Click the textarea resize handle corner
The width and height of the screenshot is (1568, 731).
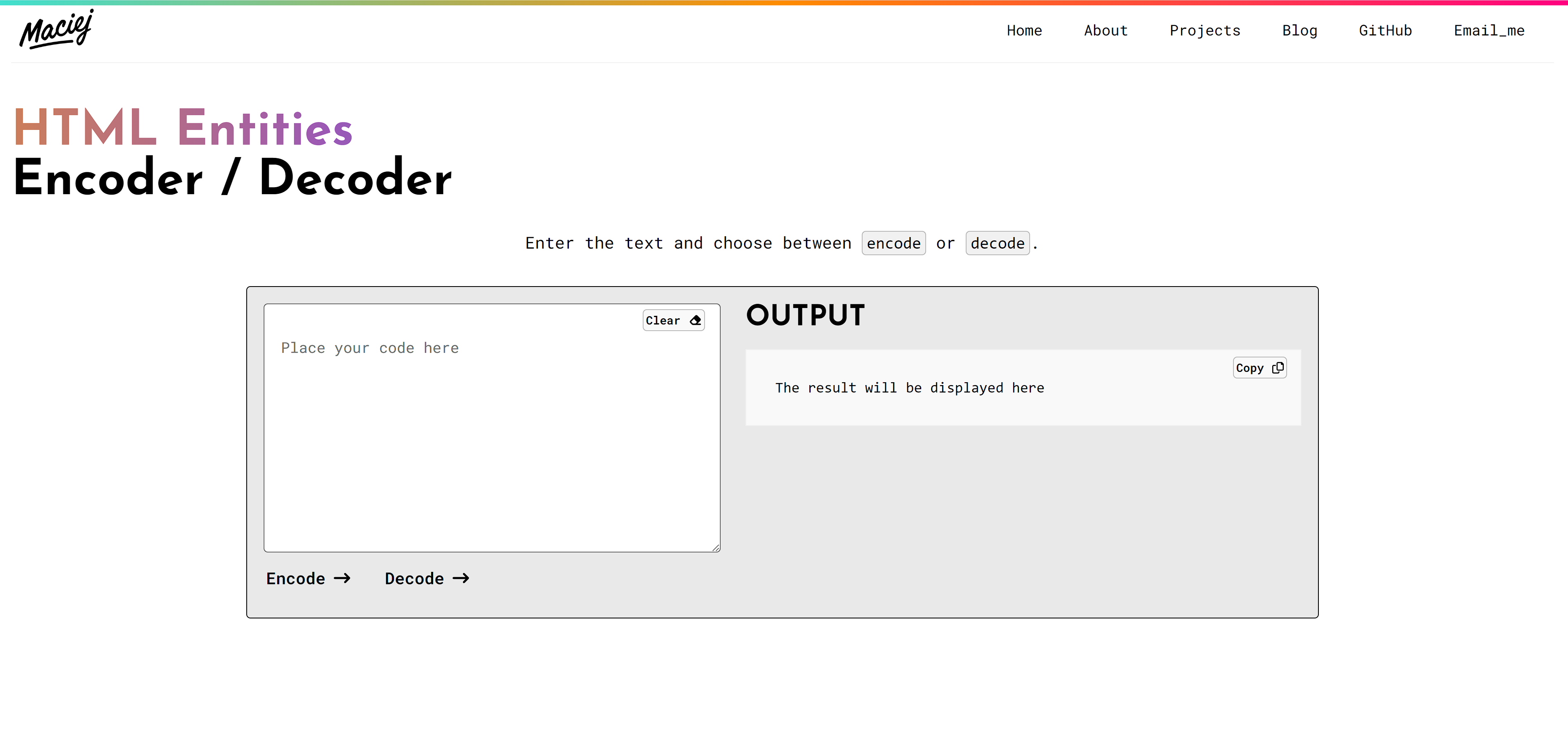716,548
